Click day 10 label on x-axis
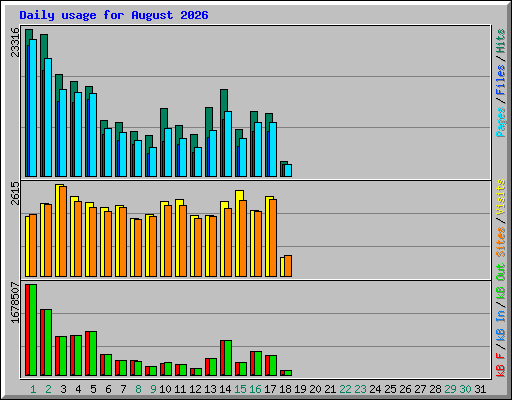 click(165, 389)
